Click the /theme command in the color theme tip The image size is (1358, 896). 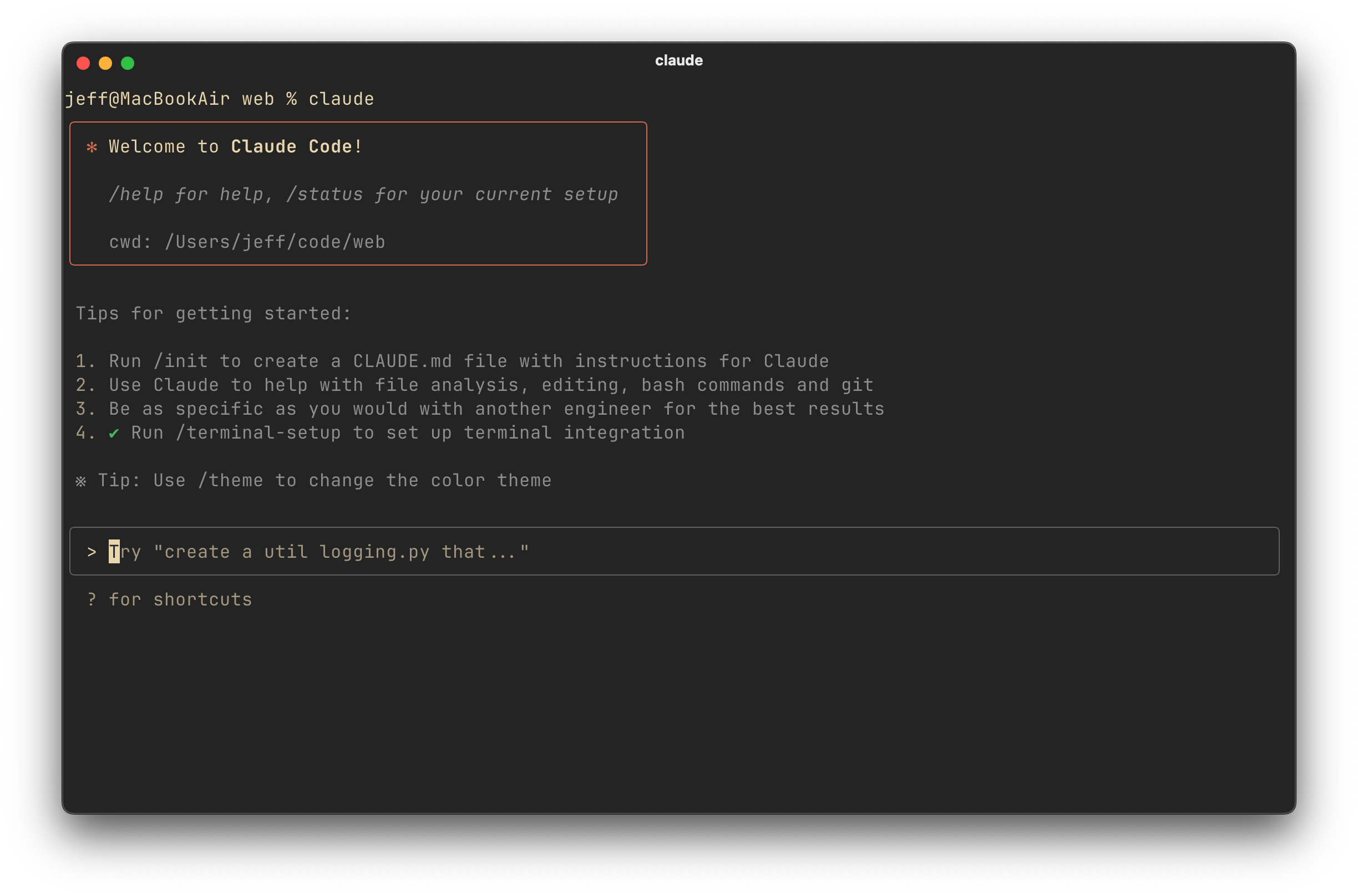[x=231, y=480]
